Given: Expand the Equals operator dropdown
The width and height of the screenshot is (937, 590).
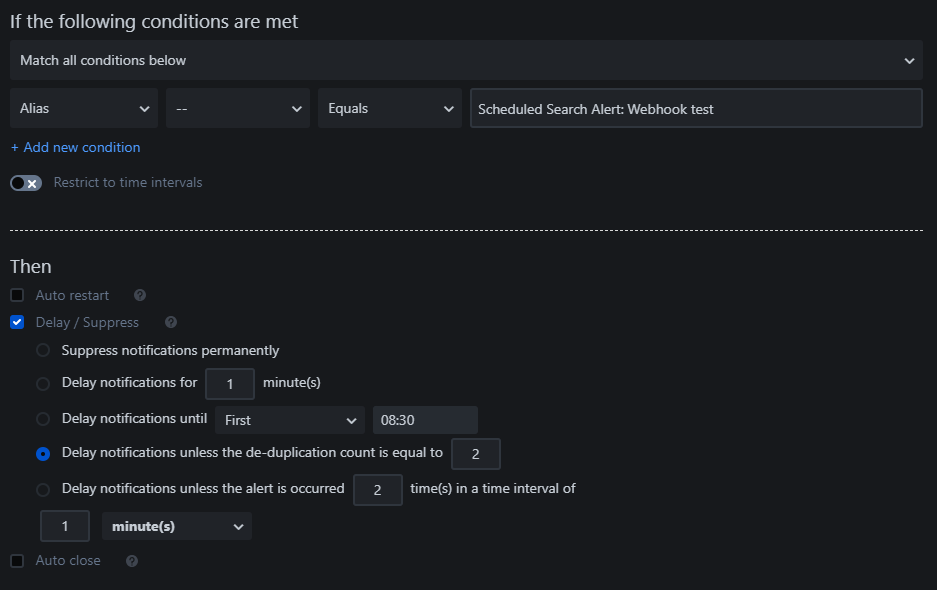Looking at the screenshot, I should [x=390, y=109].
